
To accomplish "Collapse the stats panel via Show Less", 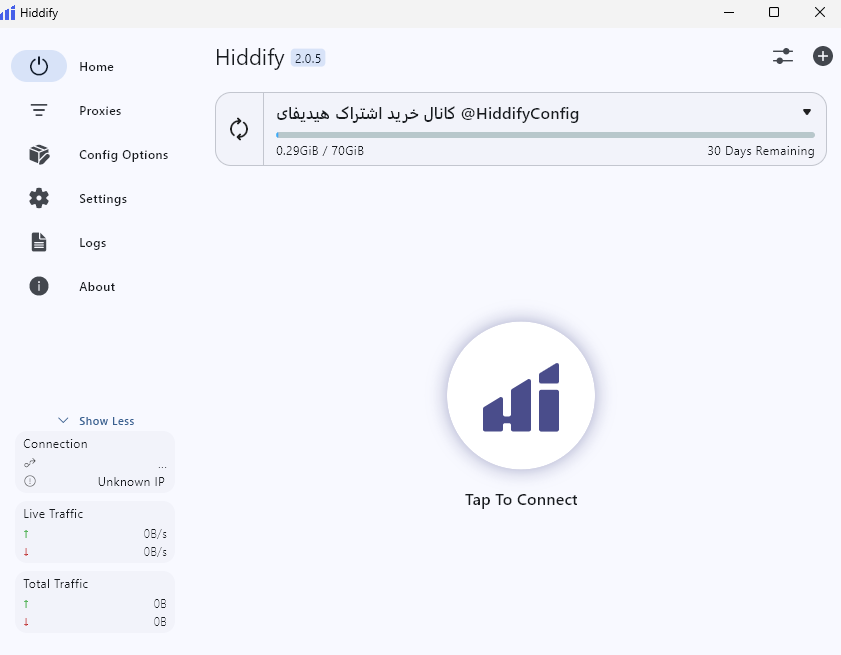I will [96, 421].
